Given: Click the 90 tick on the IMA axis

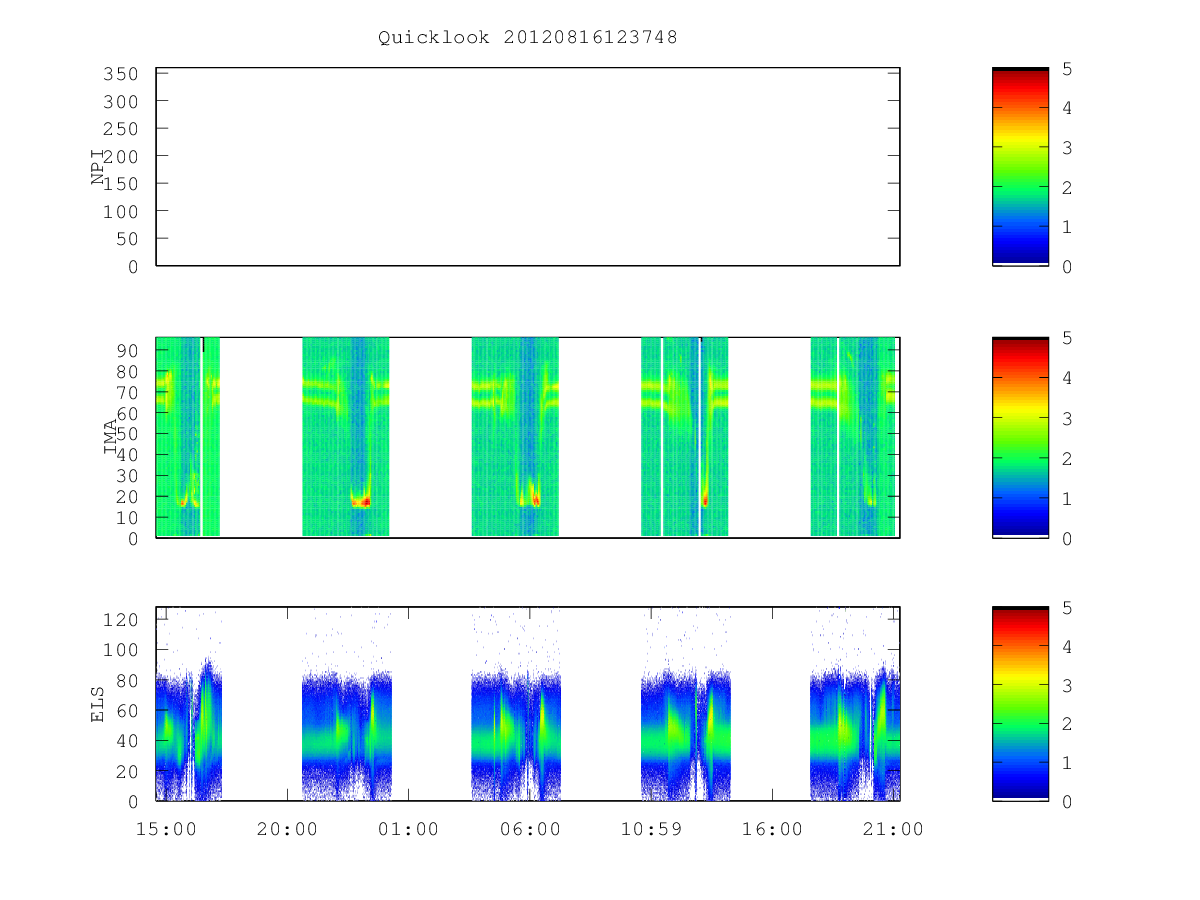Looking at the screenshot, I should (125, 350).
